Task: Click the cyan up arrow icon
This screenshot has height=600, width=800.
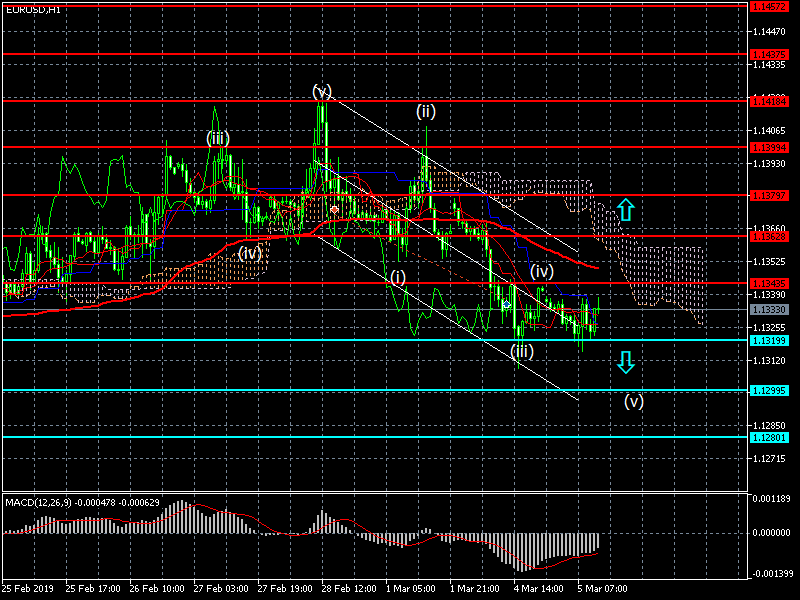Action: pyautogui.click(x=626, y=210)
